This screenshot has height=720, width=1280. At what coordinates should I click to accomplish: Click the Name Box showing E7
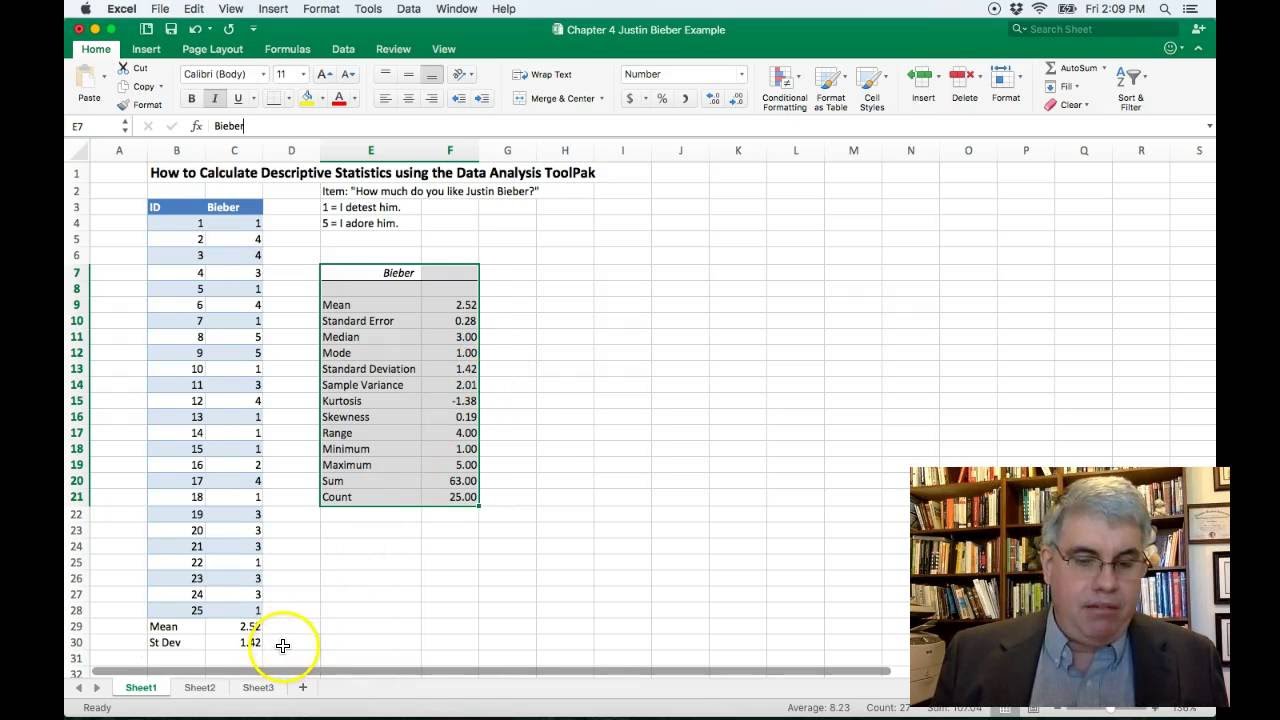91,126
